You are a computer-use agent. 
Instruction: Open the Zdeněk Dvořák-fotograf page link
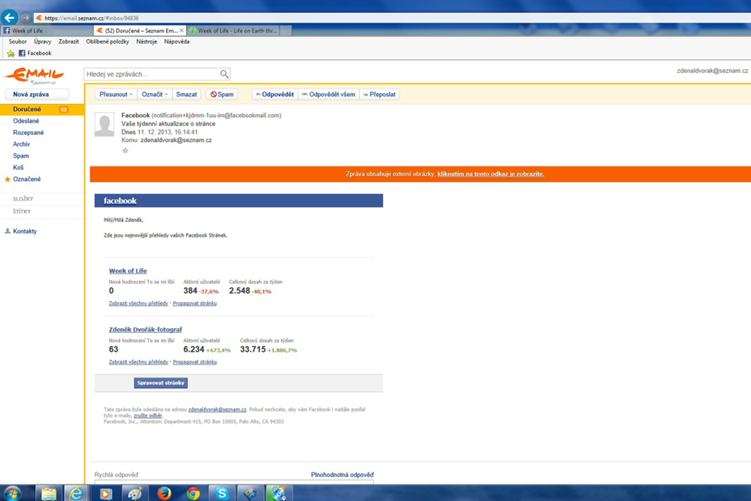(145, 330)
